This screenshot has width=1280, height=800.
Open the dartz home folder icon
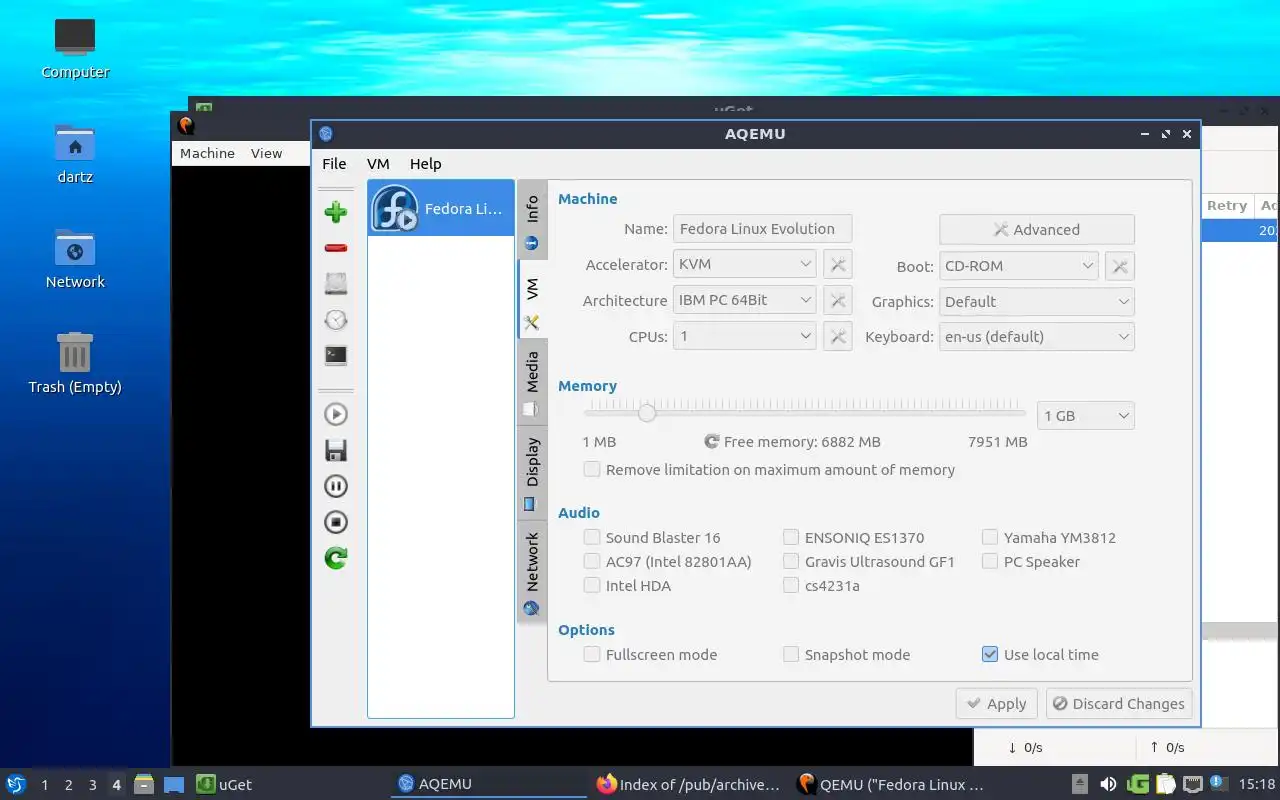pos(75,143)
